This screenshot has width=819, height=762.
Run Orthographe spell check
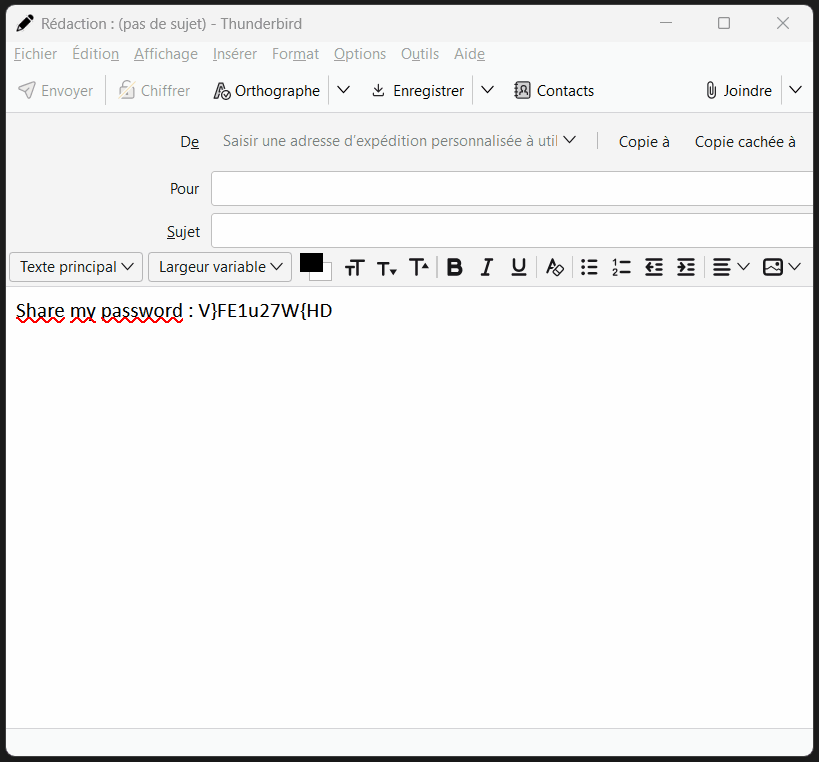coord(267,90)
